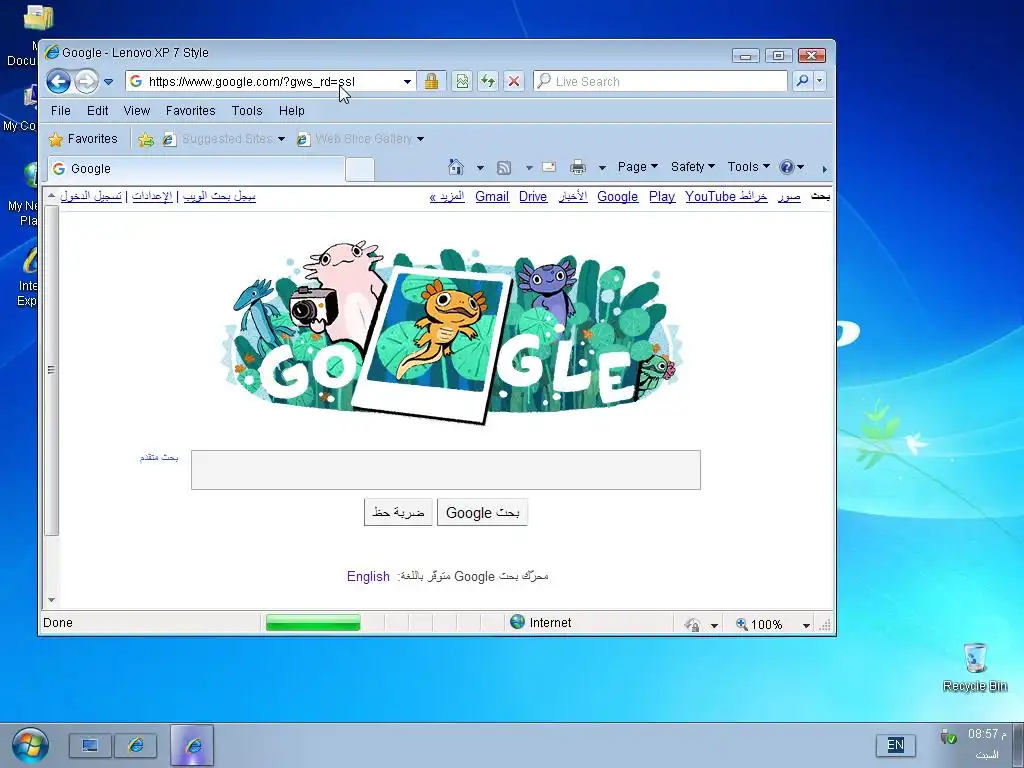This screenshot has width=1024, height=768.
Task: Click the Read Mail envelope icon
Action: [x=549, y=167]
